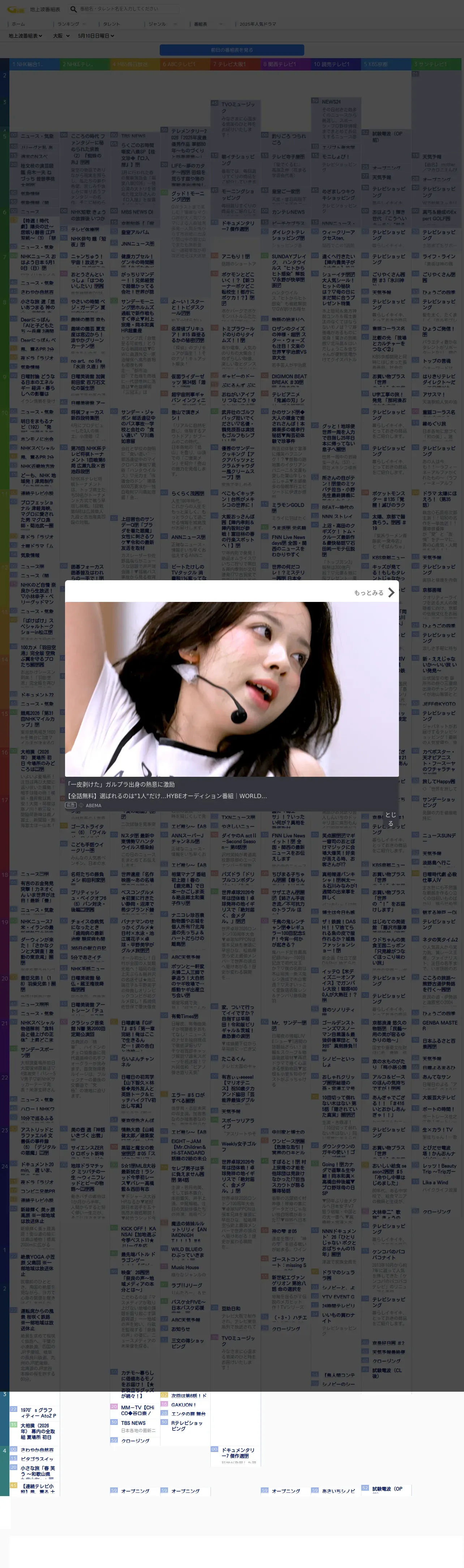Viewport: 464px width, 1568px height.
Task: Click the magnifying glass search icon
Action: pyautogui.click(x=74, y=9)
